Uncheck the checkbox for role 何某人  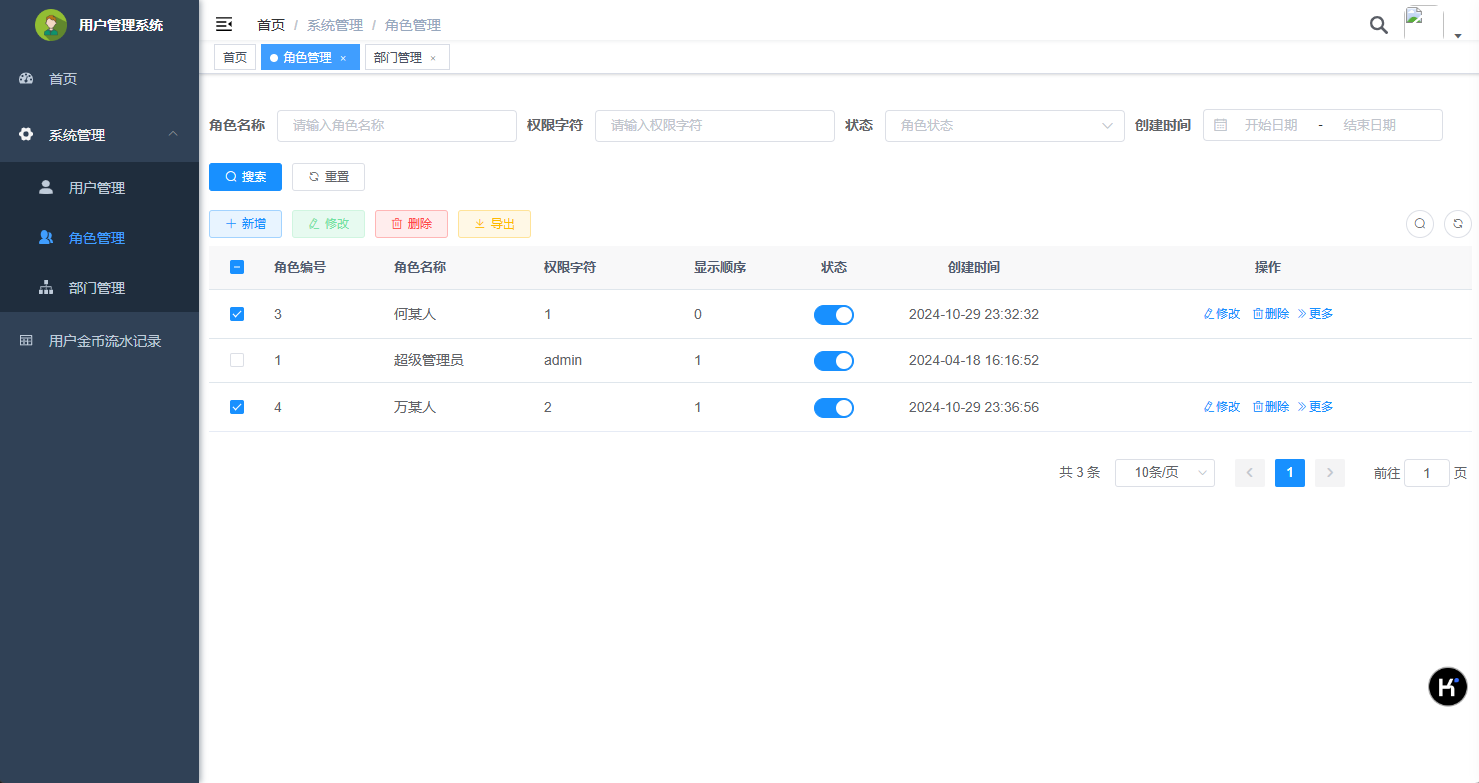click(x=237, y=314)
